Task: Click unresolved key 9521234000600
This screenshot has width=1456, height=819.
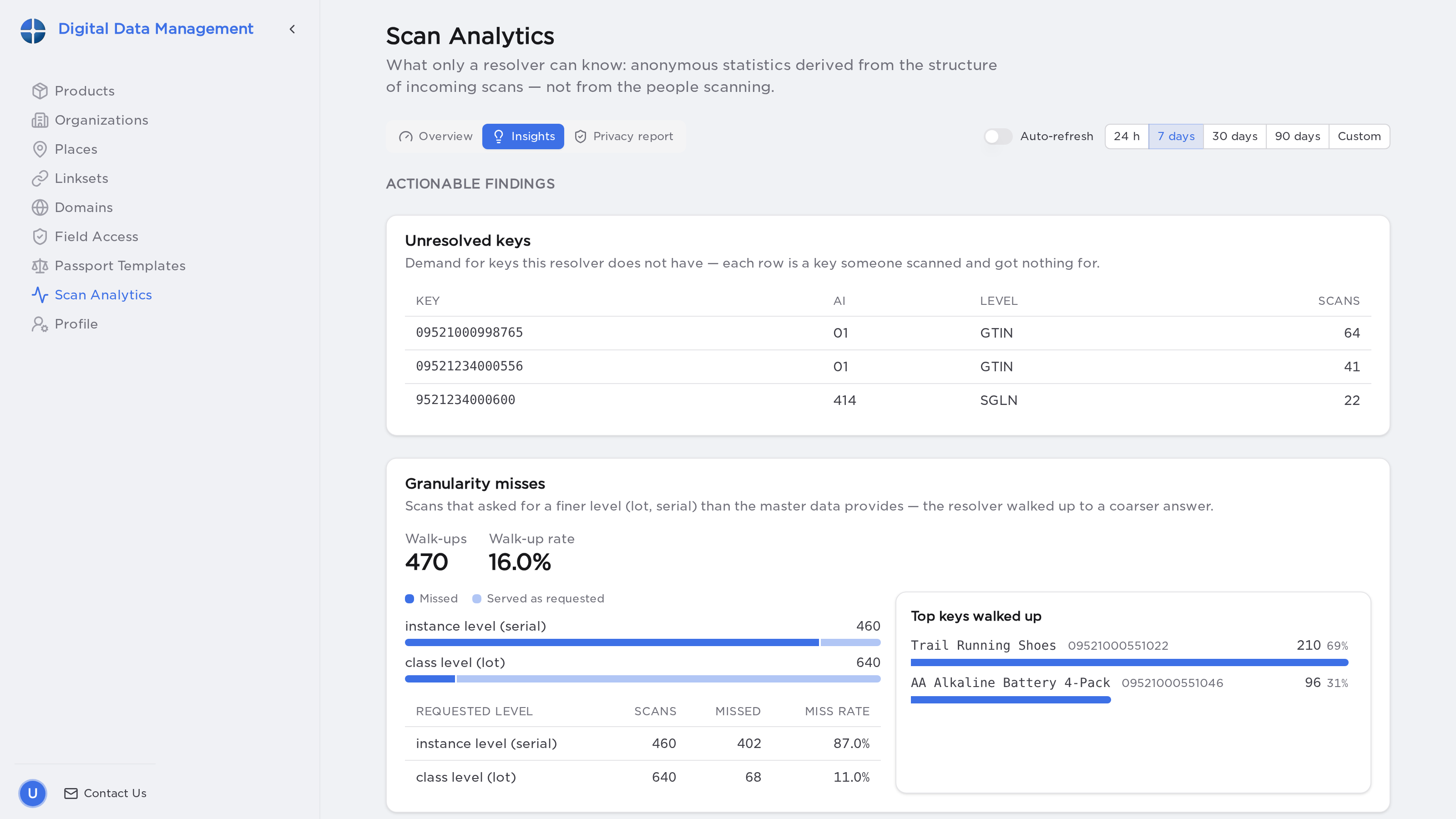Action: click(465, 399)
